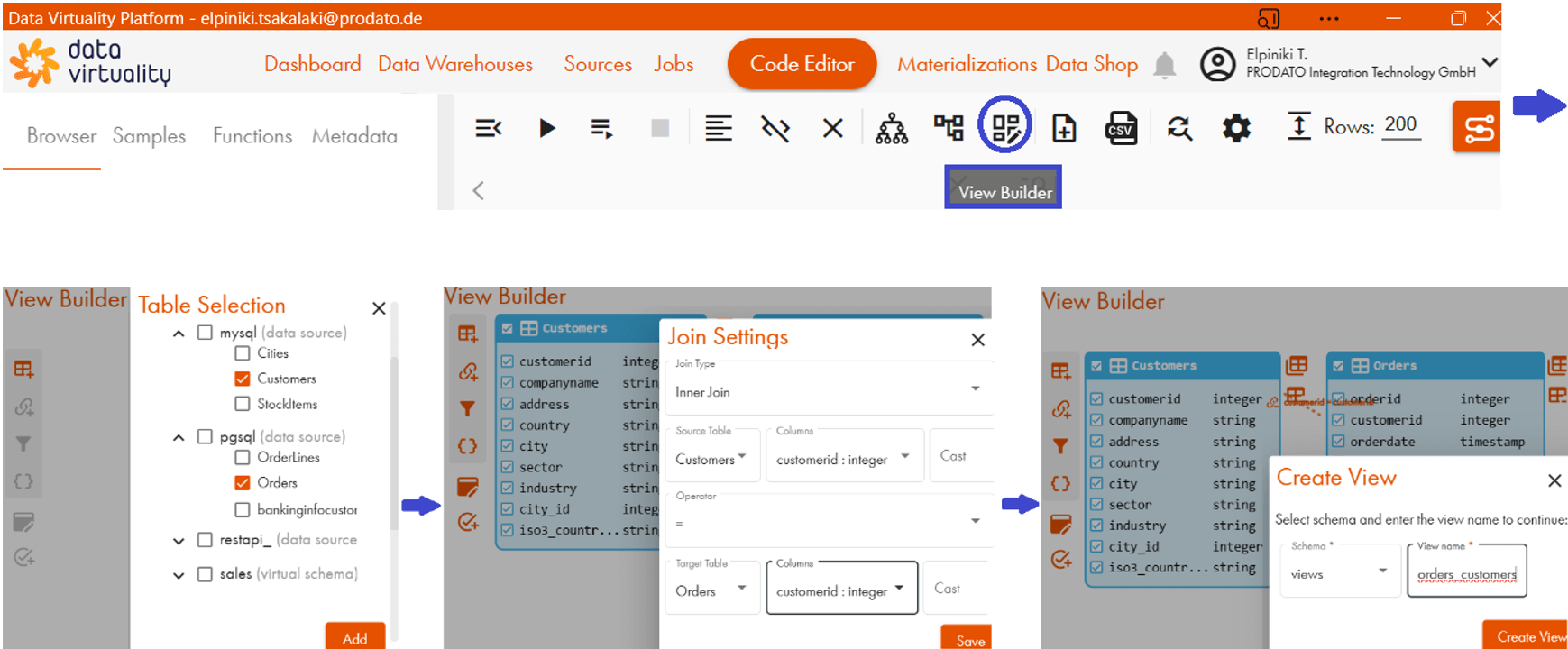Click the hierarchy tree diagram icon
The image size is (1568, 649).
[x=892, y=128]
